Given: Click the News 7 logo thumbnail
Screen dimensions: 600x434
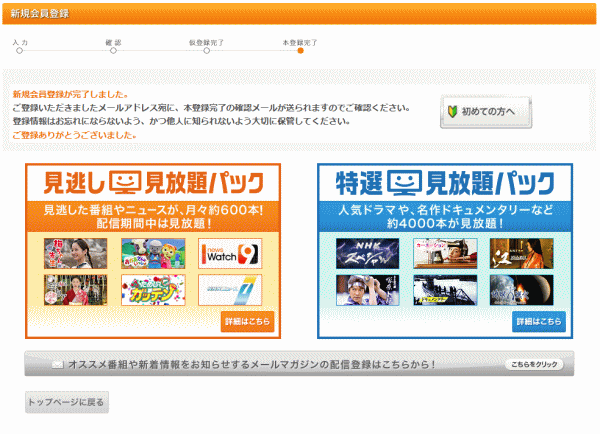Looking at the screenshot, I should coord(230,290).
